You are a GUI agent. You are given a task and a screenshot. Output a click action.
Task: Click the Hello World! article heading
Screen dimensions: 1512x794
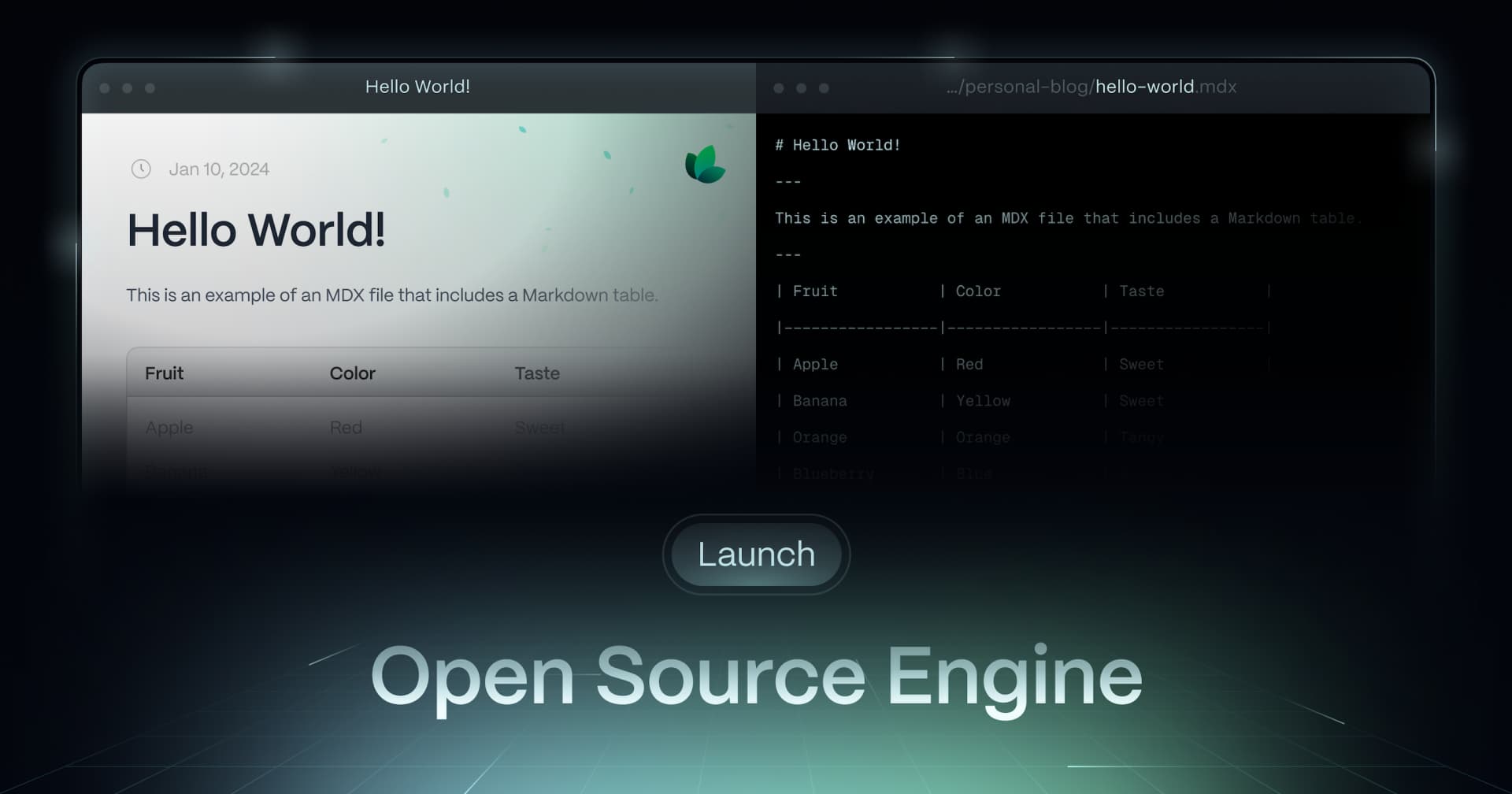pyautogui.click(x=258, y=231)
